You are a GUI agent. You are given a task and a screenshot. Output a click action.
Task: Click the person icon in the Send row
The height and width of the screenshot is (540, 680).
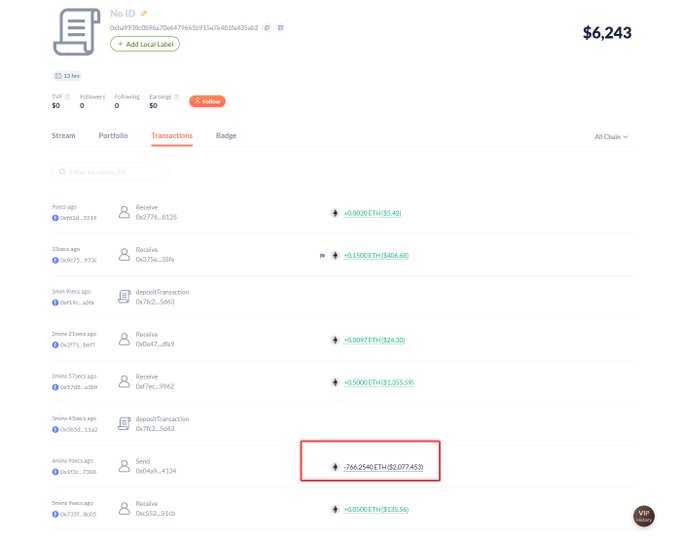click(x=124, y=466)
